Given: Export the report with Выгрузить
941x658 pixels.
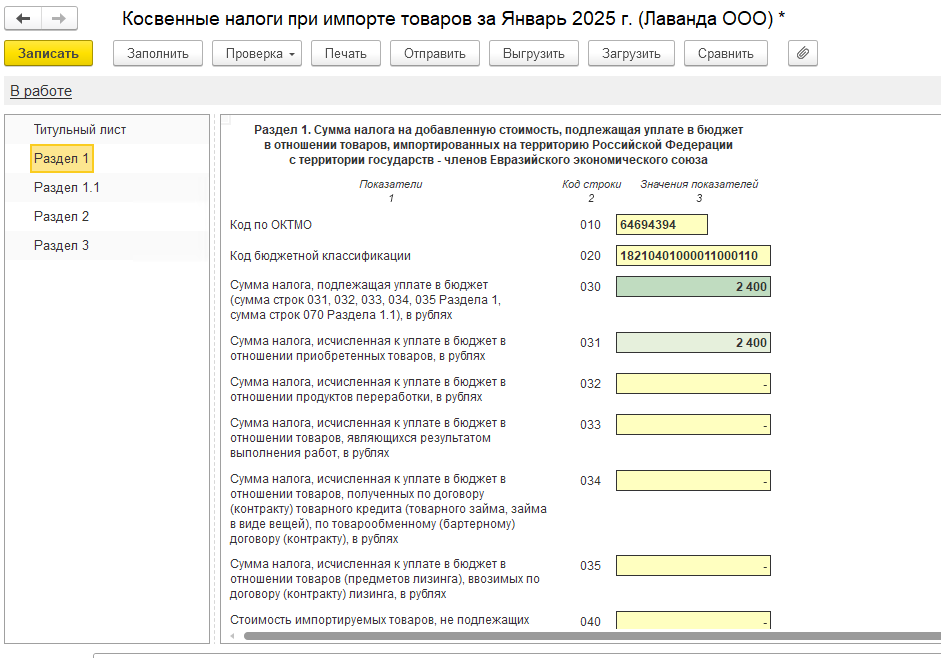Looking at the screenshot, I should pos(534,53).
